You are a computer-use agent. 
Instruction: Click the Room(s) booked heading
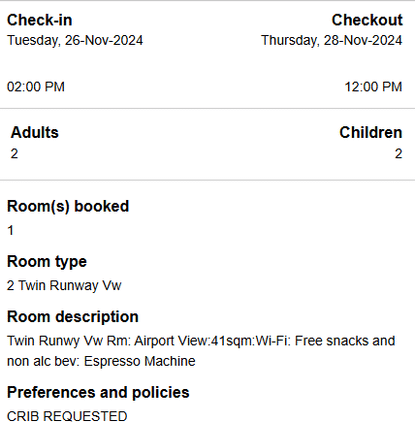click(68, 206)
